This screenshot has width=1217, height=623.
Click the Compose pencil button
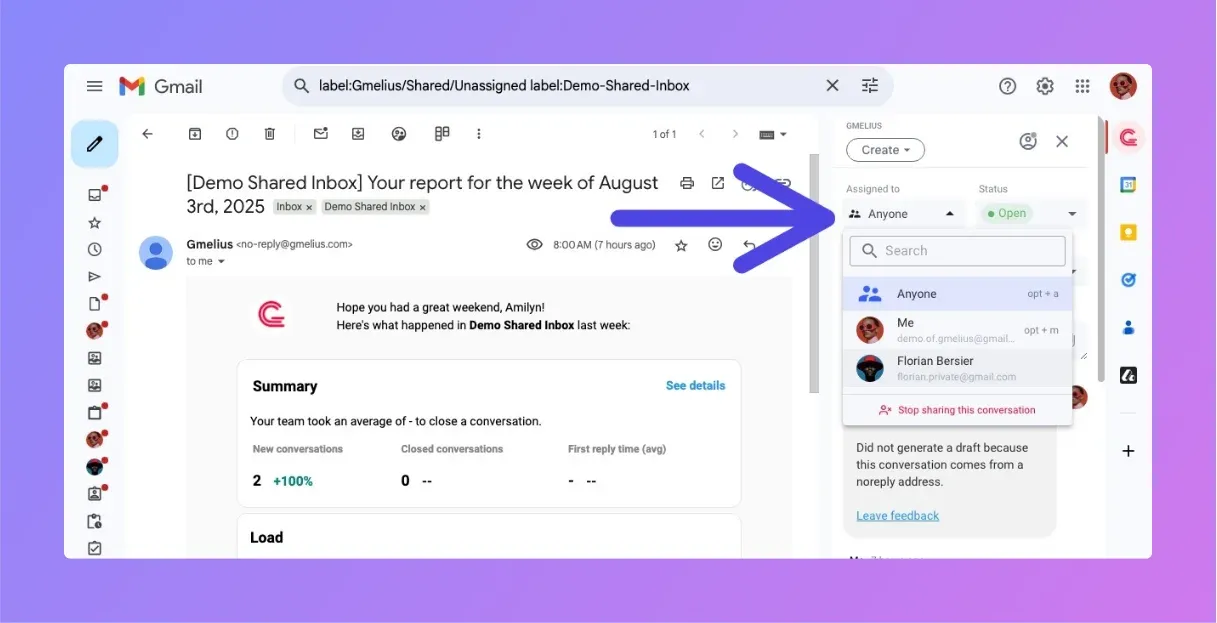pyautogui.click(x=95, y=144)
